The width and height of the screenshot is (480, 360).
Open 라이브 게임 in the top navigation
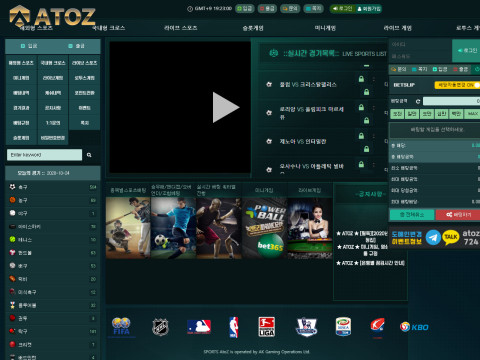[397, 28]
